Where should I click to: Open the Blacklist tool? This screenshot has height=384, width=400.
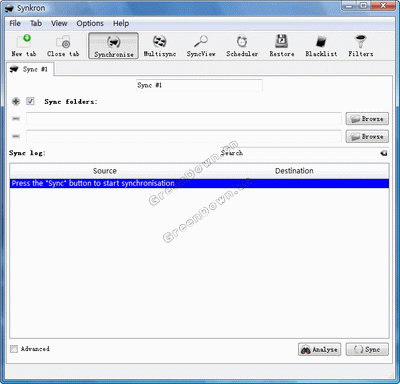coord(321,46)
